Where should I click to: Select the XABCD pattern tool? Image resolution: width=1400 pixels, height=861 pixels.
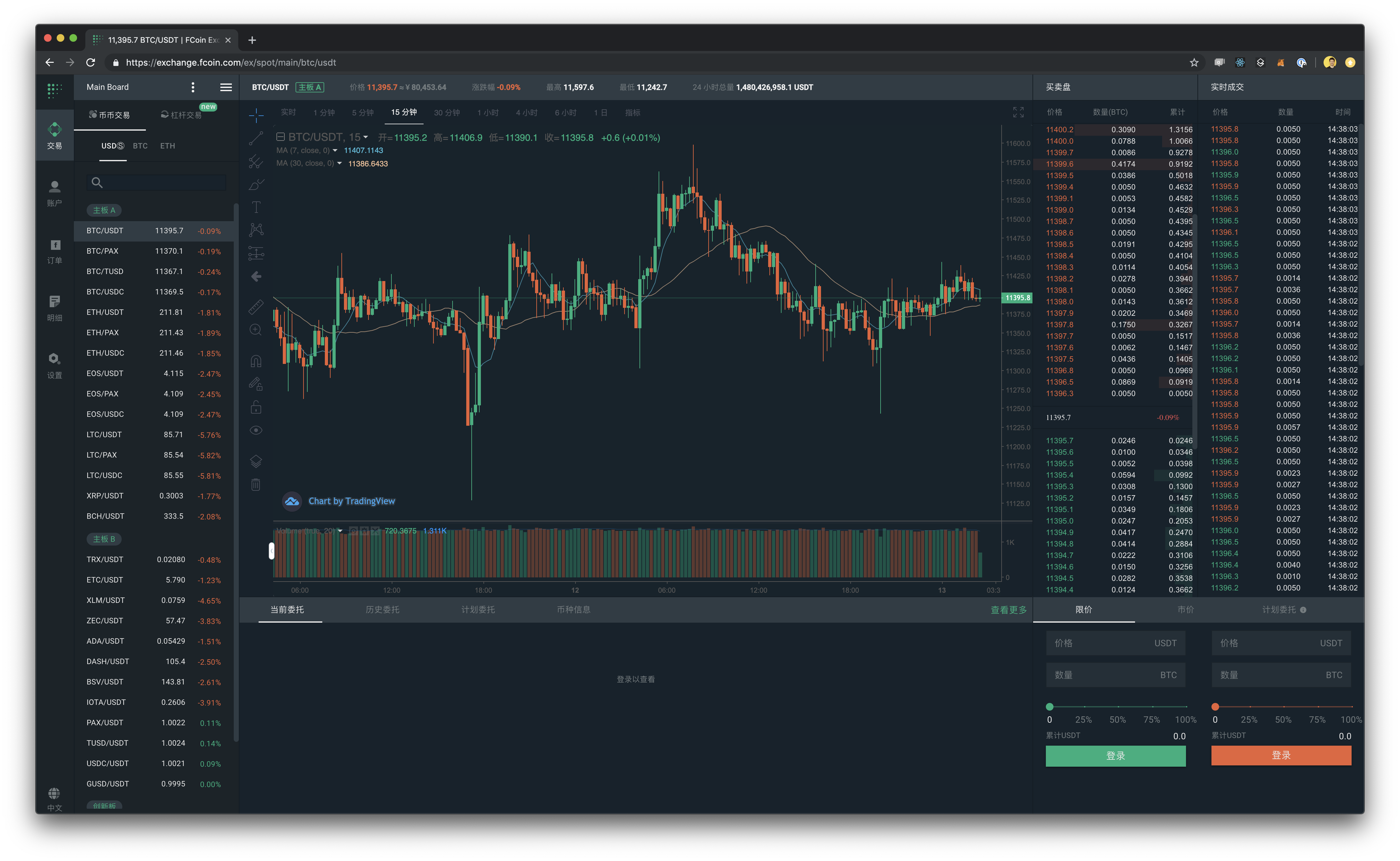(x=256, y=230)
